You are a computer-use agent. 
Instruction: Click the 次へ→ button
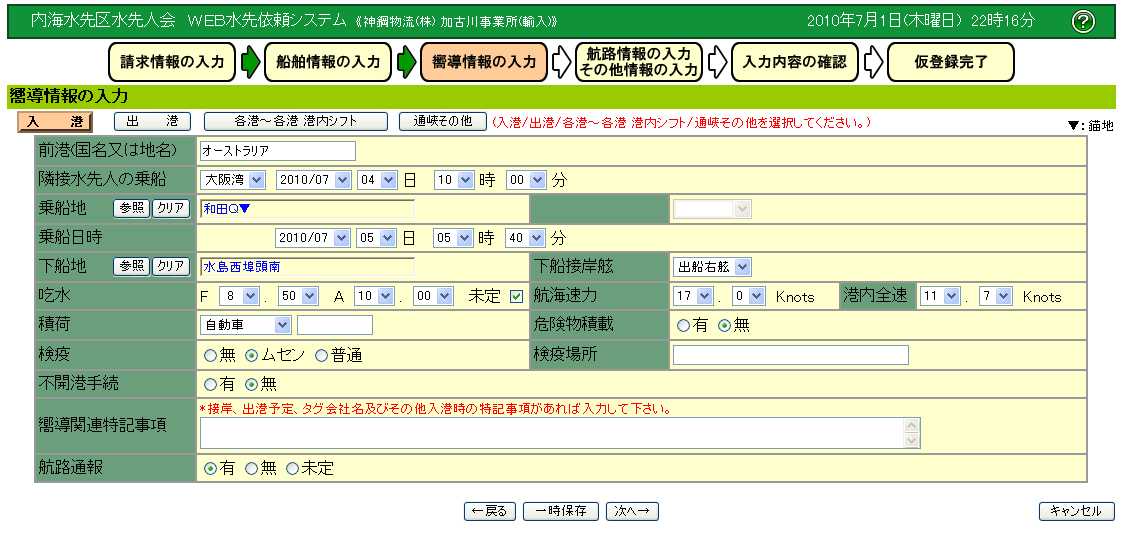click(631, 511)
